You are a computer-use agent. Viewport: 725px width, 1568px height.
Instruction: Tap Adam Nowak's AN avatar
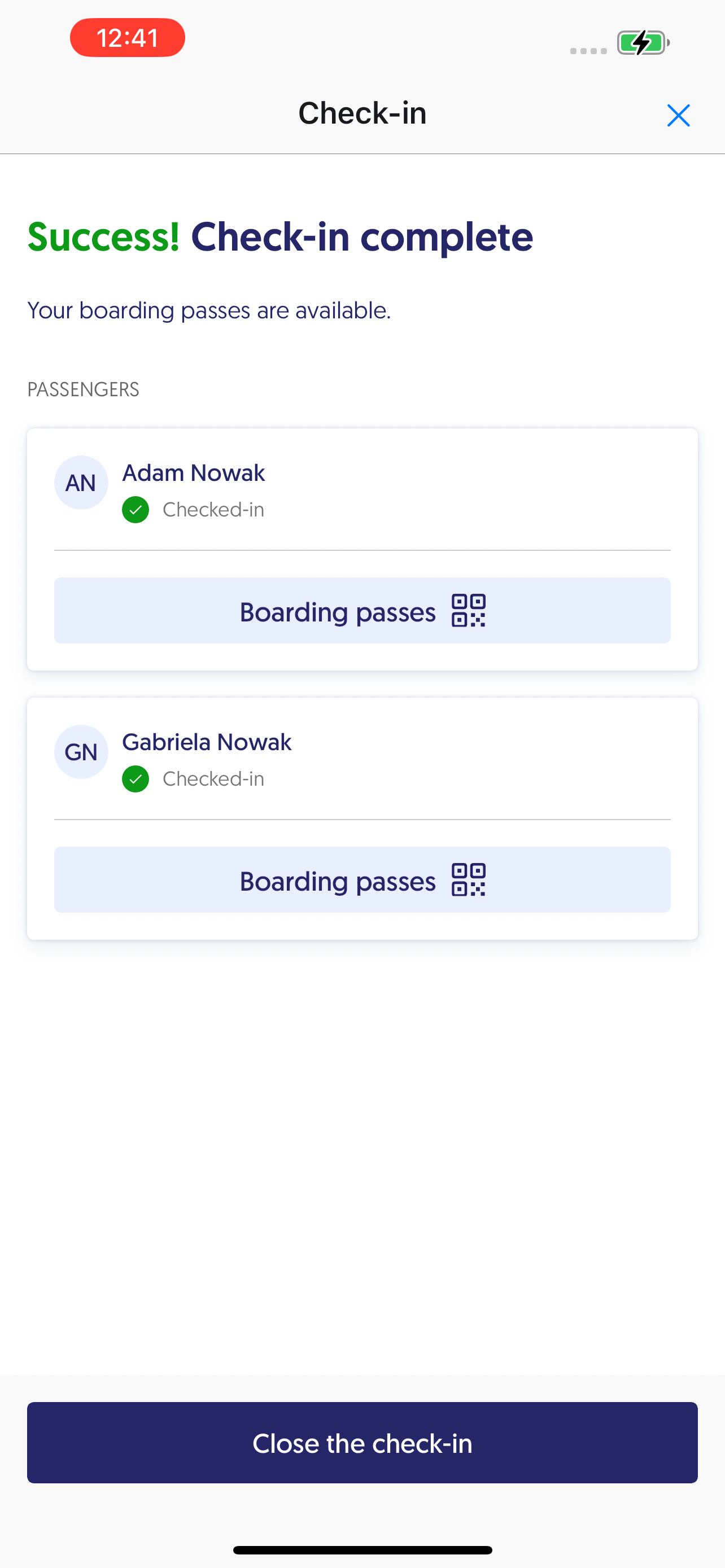81,483
